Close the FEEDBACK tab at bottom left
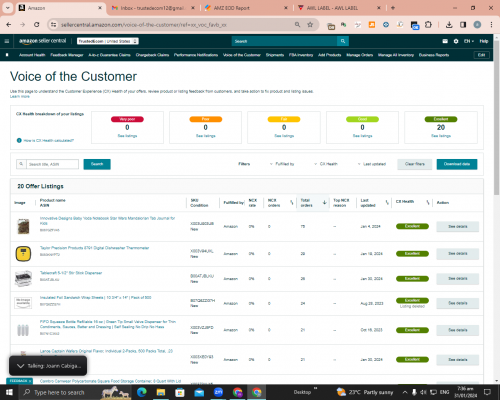This screenshot has width=500, height=400. click(x=30, y=381)
